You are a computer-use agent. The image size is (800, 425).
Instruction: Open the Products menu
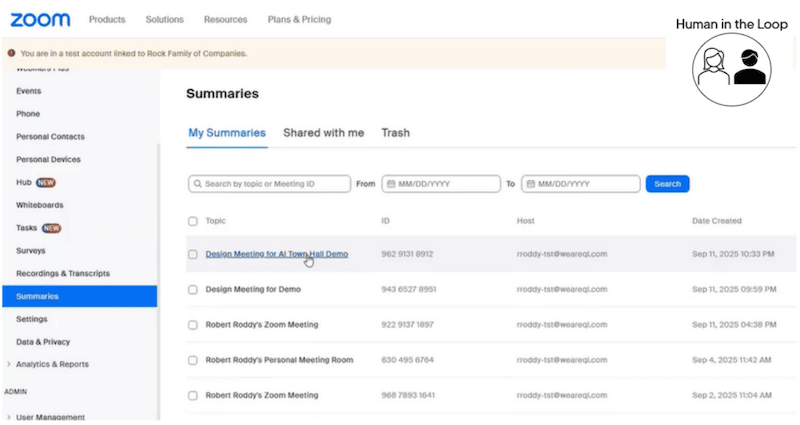pos(107,19)
